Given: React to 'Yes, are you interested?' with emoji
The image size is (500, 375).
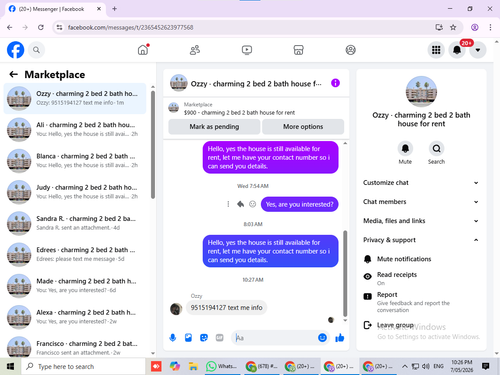Looking at the screenshot, I should click(x=253, y=204).
